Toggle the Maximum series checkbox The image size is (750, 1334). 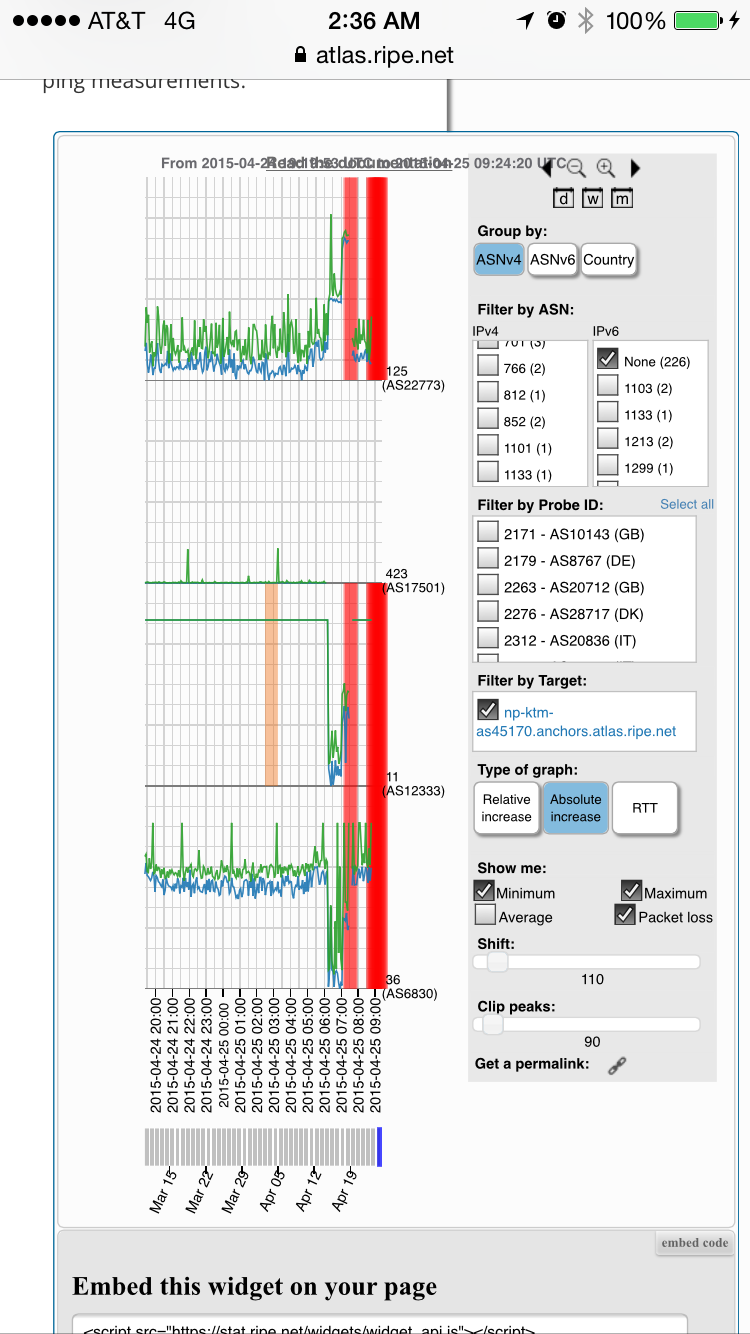point(631,891)
